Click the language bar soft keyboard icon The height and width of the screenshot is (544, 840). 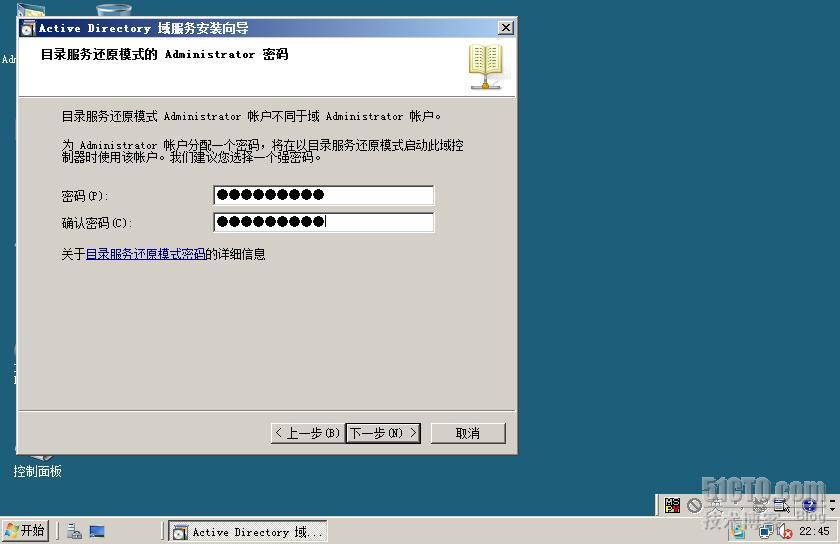(x=760, y=505)
